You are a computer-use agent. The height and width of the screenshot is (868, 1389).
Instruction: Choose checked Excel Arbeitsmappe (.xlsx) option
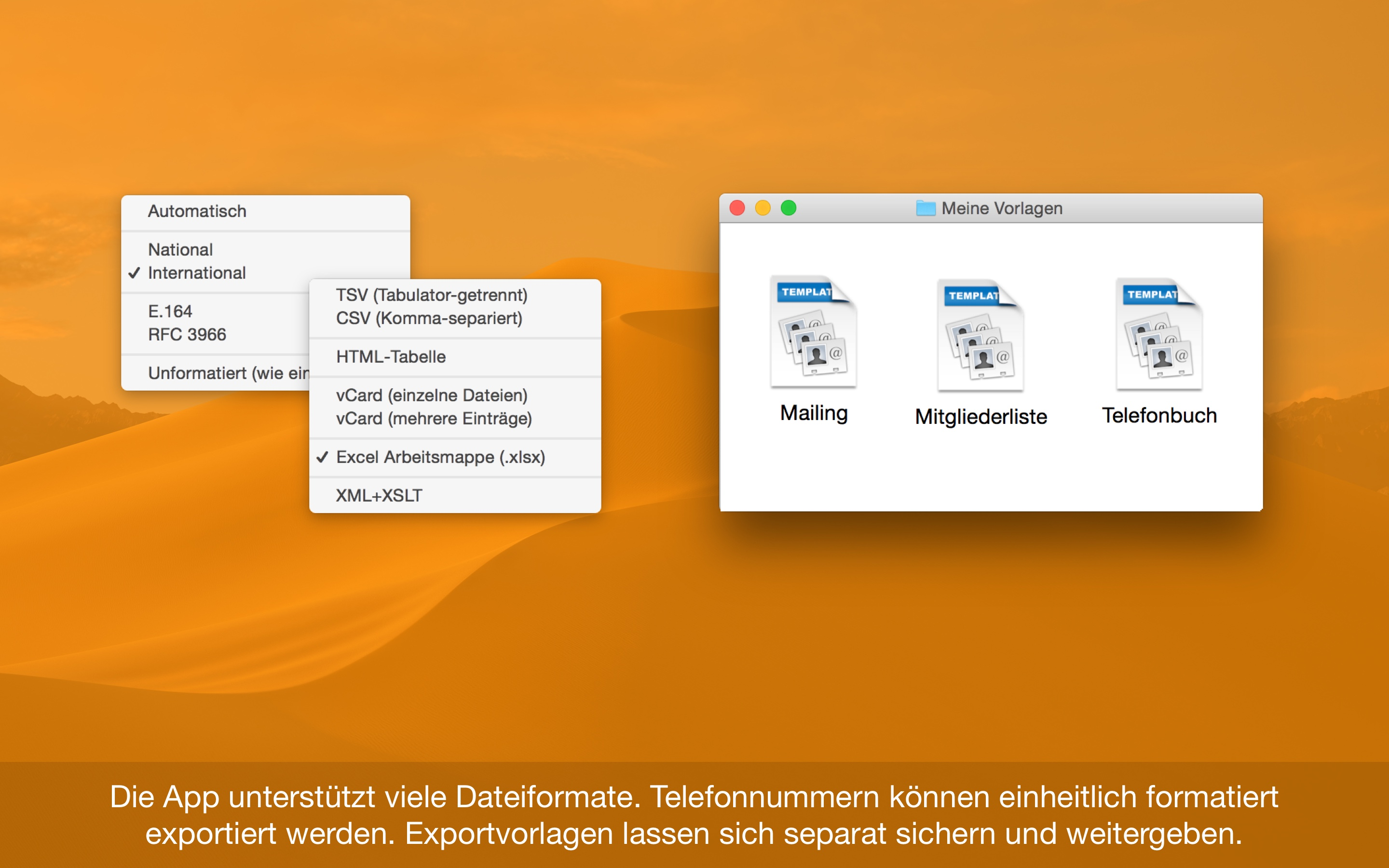click(x=440, y=457)
